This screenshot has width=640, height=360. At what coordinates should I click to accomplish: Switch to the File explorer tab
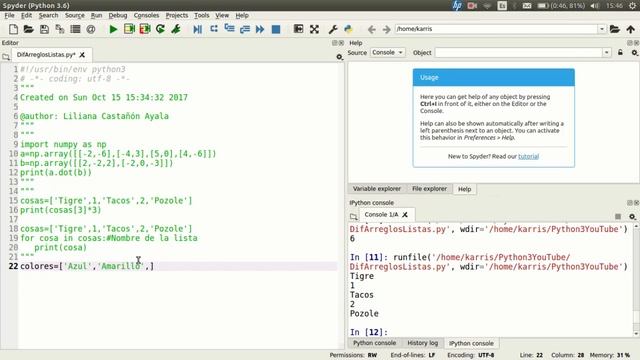coord(429,189)
